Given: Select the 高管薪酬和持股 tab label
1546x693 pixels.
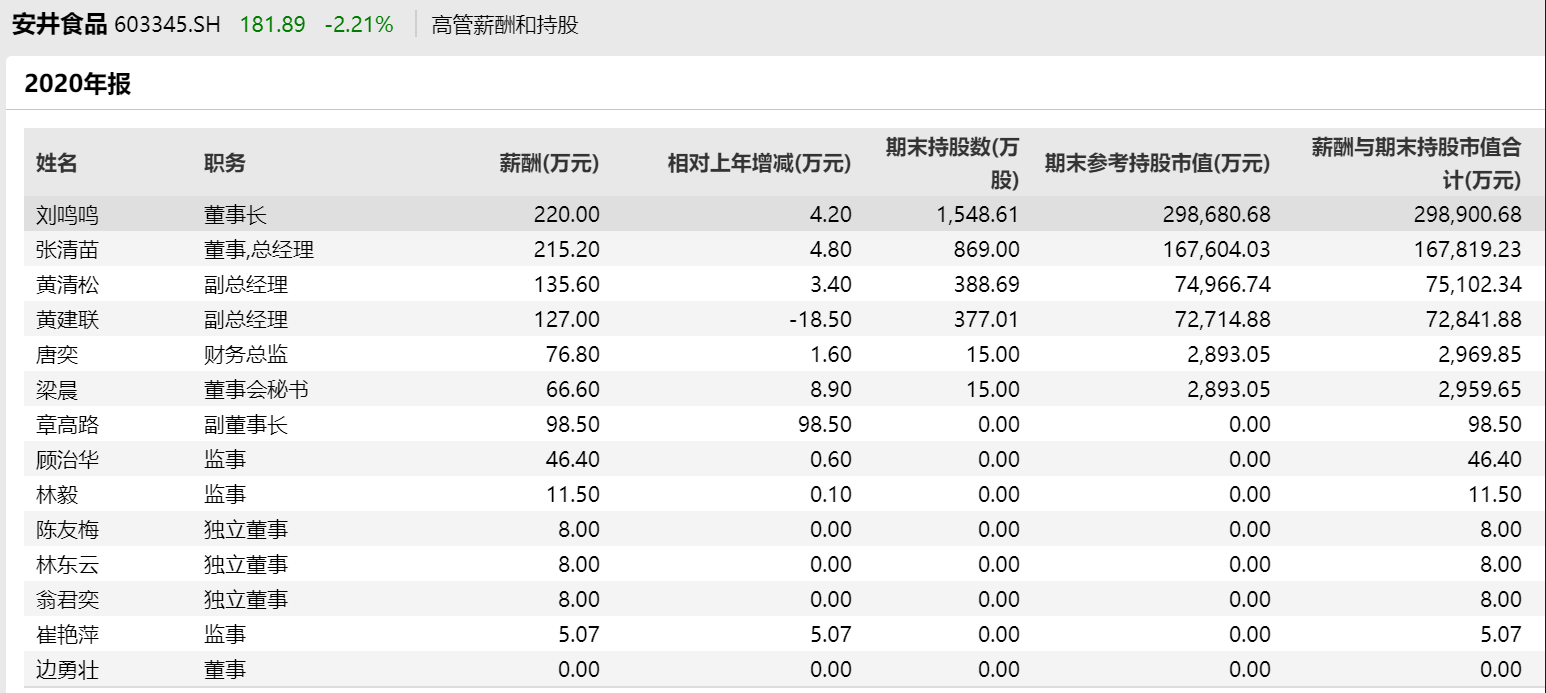Looking at the screenshot, I should tap(505, 25).
